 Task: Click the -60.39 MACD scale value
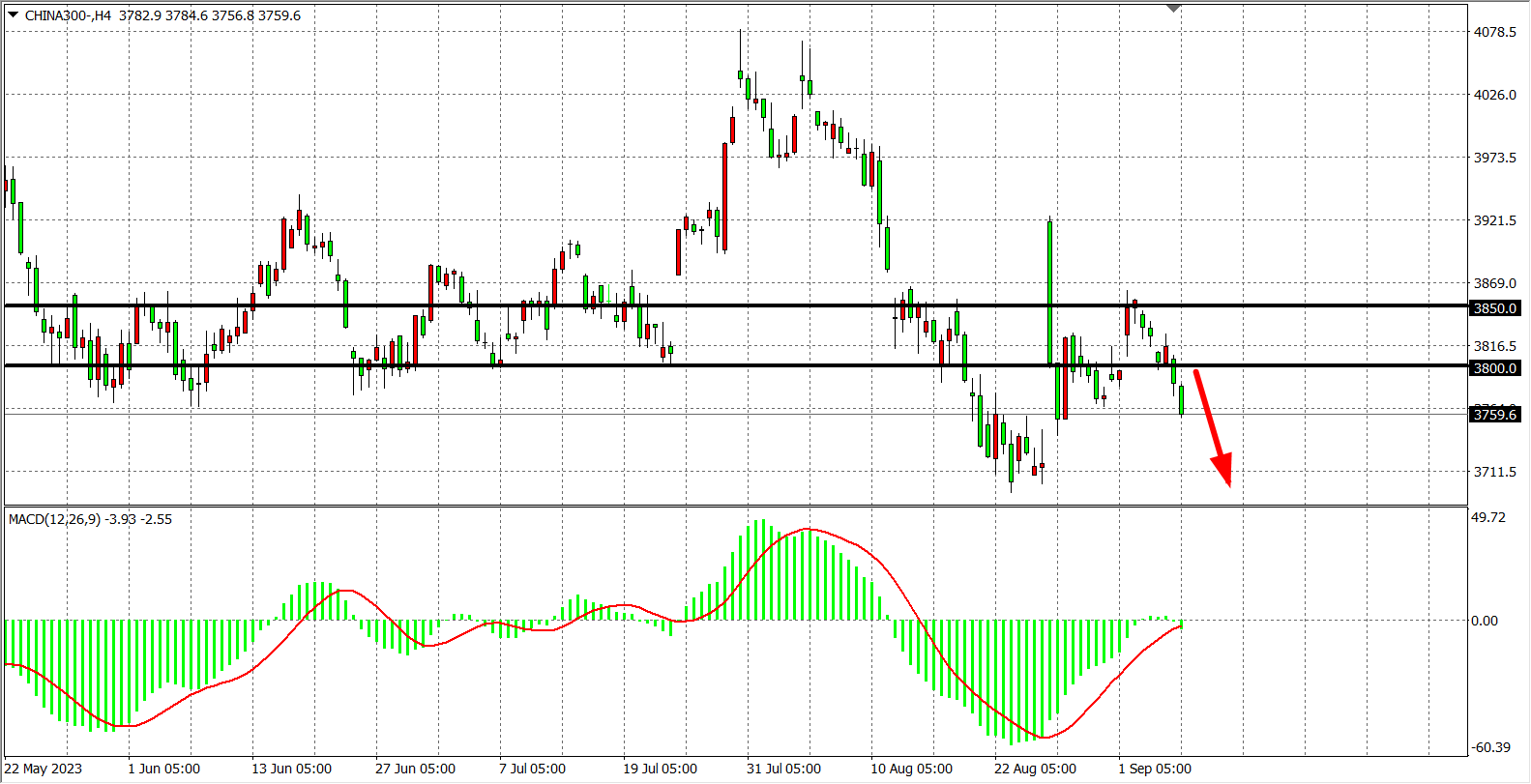[x=1490, y=747]
